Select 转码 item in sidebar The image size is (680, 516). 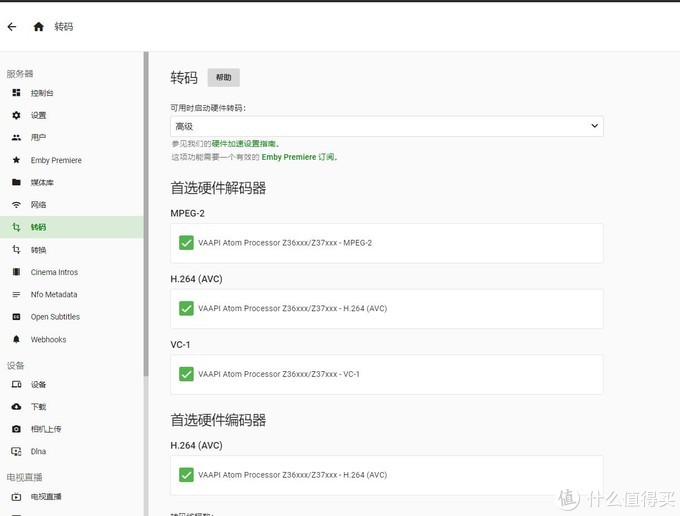(72, 227)
